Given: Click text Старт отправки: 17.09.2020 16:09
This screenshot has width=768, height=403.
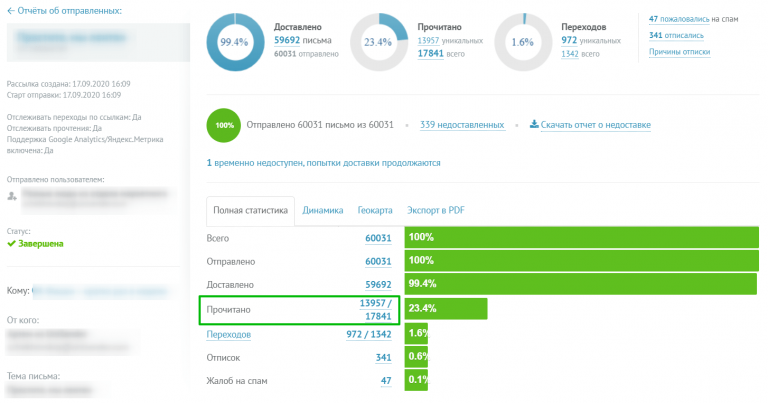Looking at the screenshot, I should (x=64, y=95).
